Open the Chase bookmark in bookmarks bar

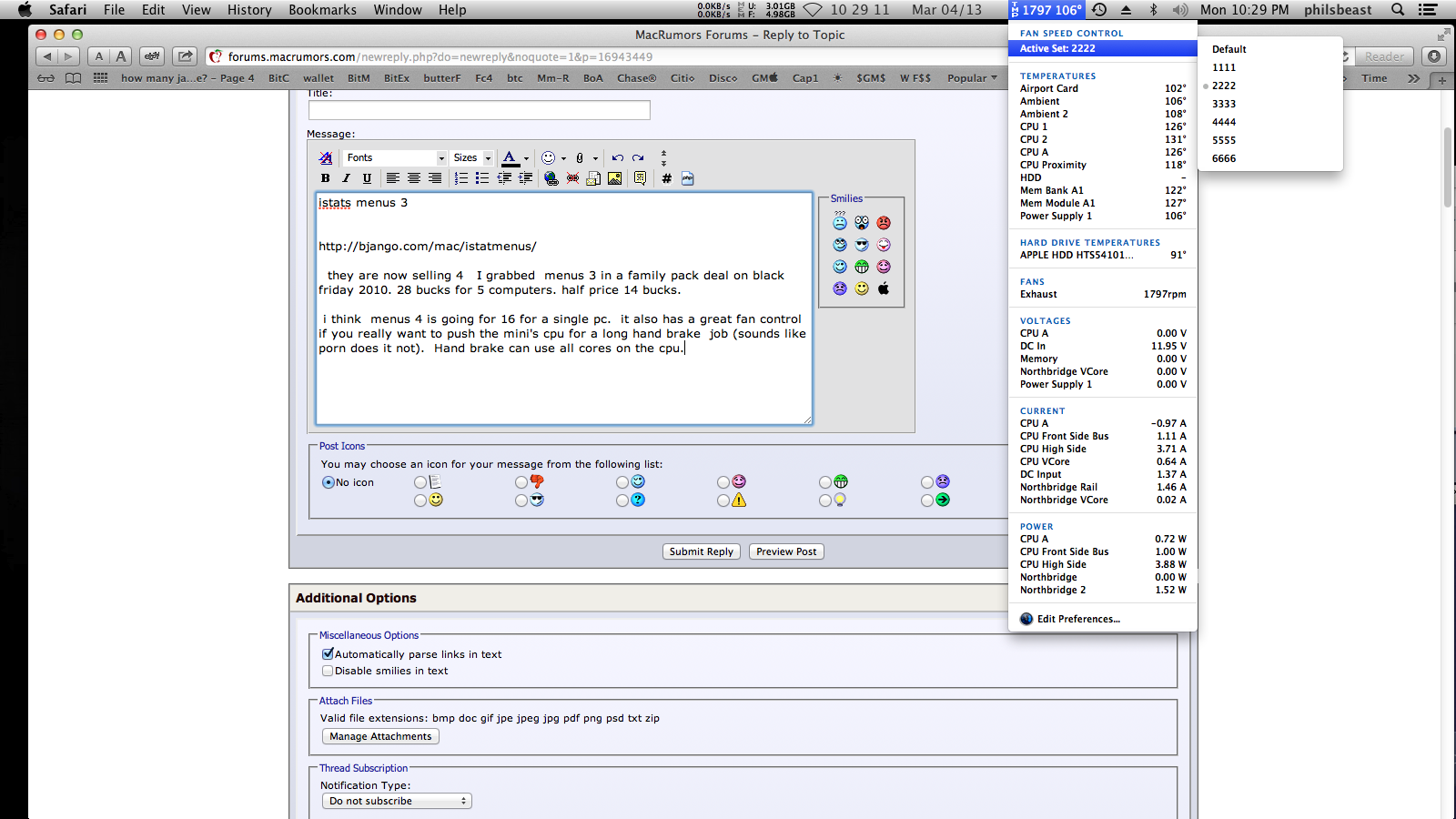click(636, 78)
